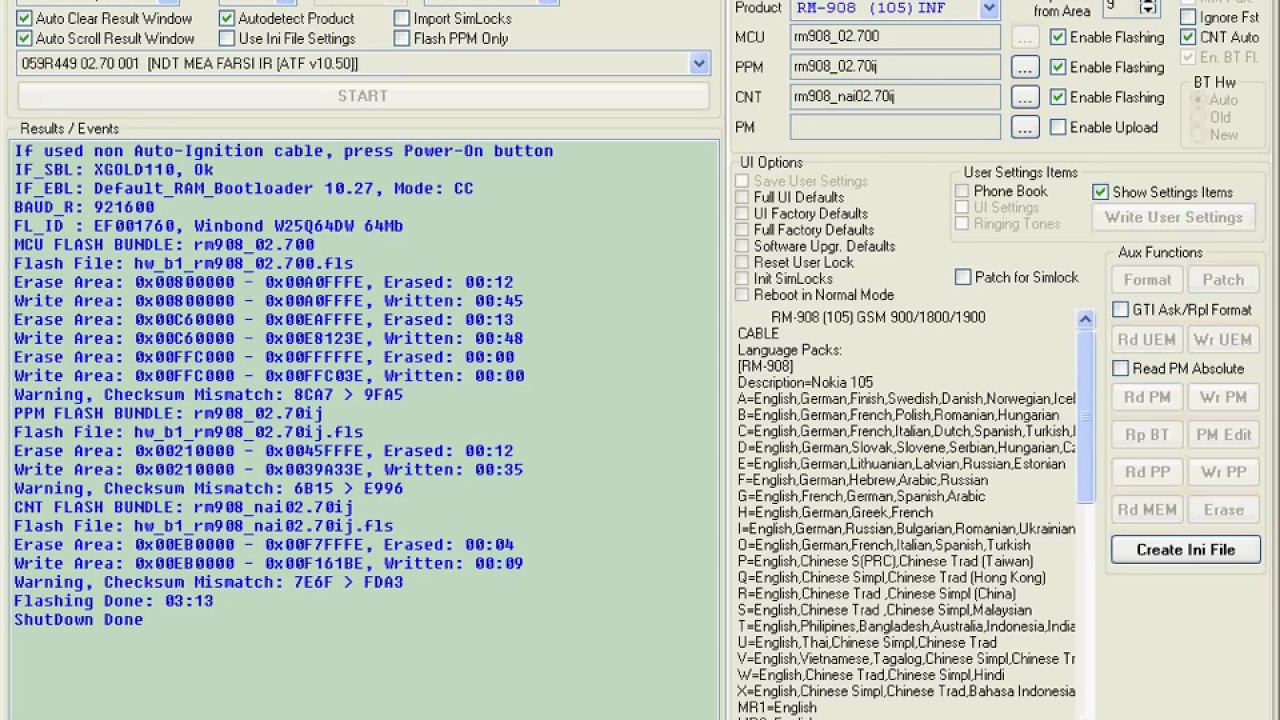This screenshot has height=720, width=1280.
Task: Select 'ShutDown Done' log line
Action: click(78, 620)
